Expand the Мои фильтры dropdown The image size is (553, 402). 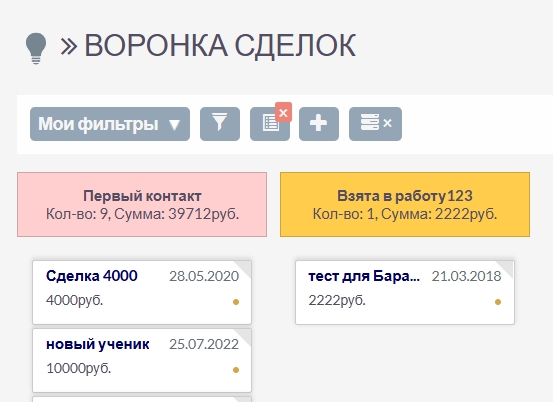(110, 124)
